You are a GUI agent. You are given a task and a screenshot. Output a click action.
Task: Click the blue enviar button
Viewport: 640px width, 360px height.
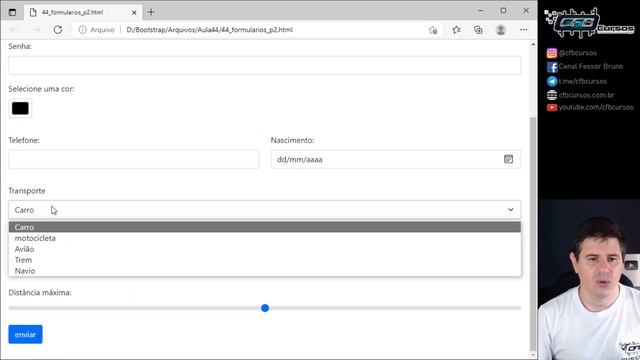25,334
